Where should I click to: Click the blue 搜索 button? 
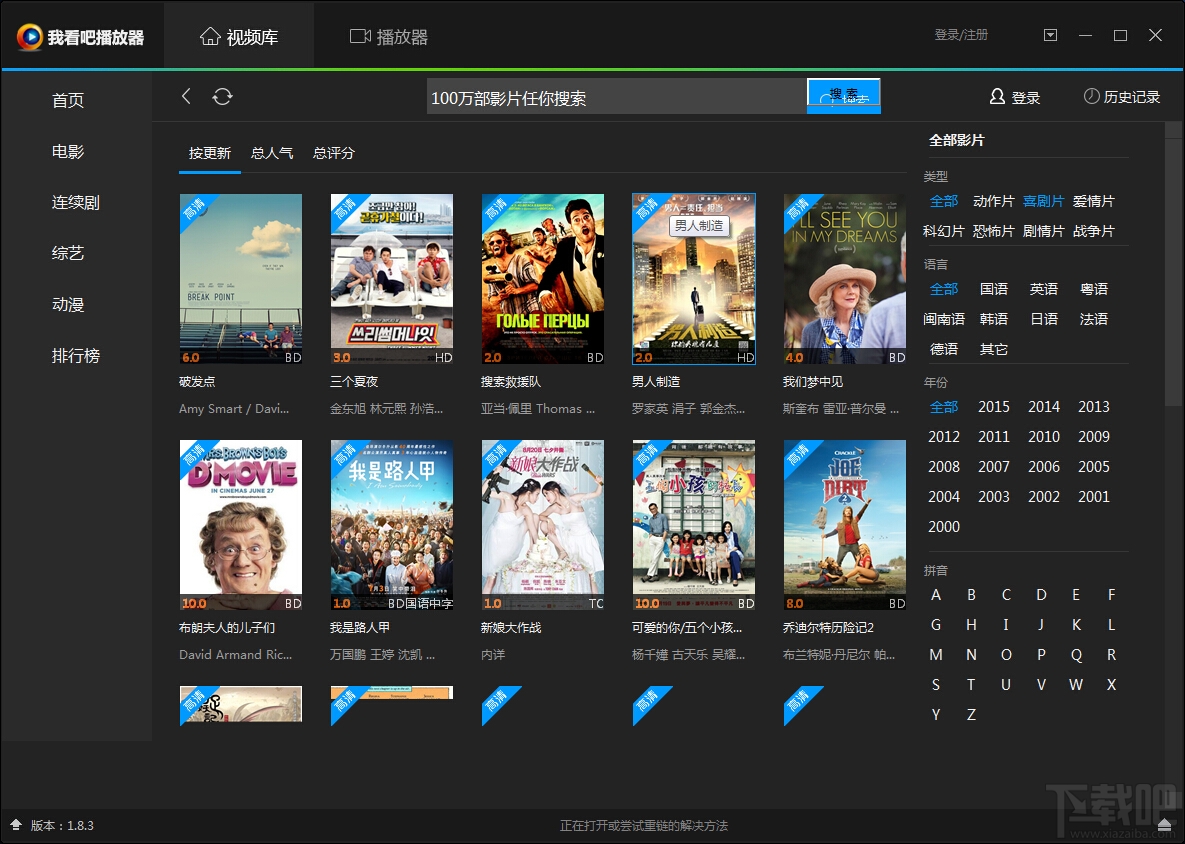[843, 96]
